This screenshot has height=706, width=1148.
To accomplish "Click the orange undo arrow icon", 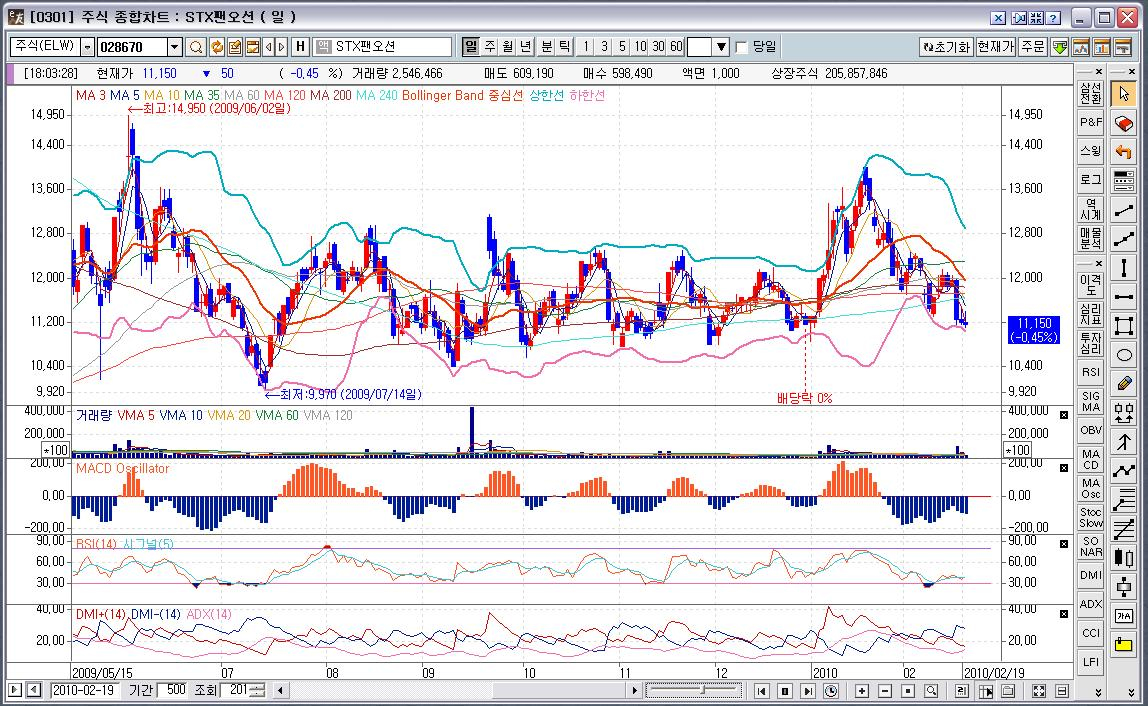I will (1124, 152).
